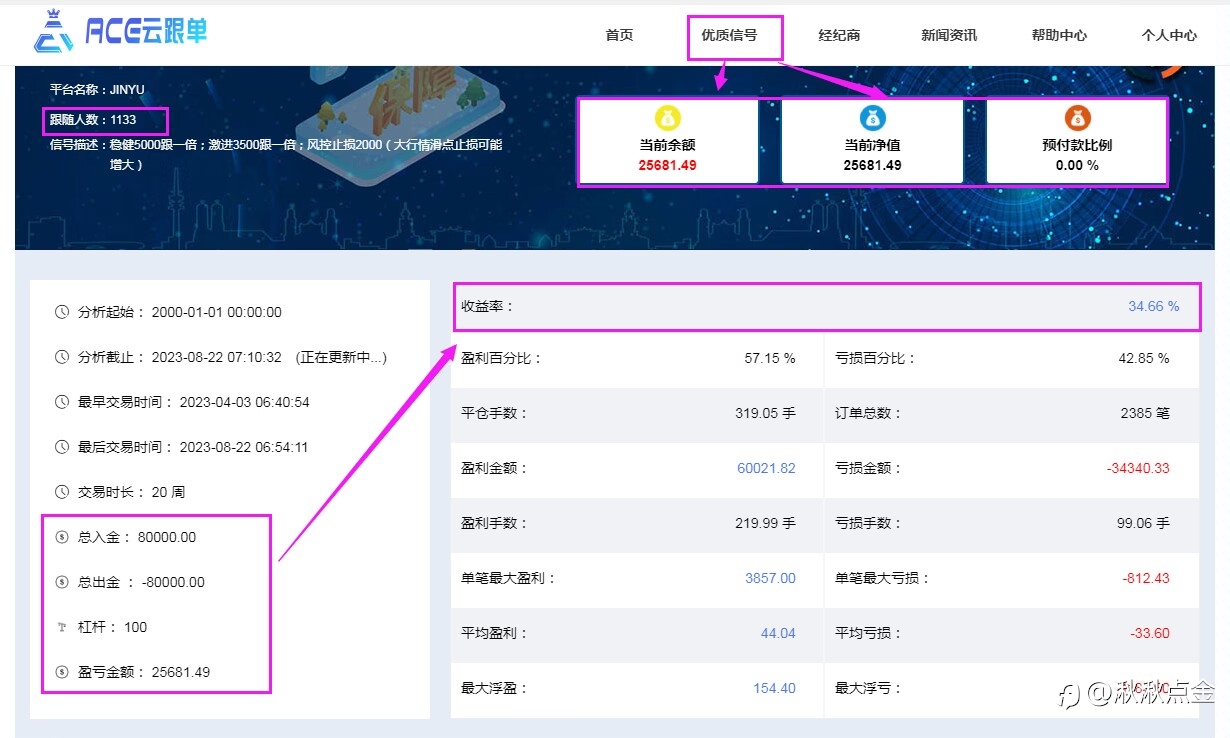Click the blue money bag icon above 当前净值
The width and height of the screenshot is (1230, 738).
click(872, 118)
